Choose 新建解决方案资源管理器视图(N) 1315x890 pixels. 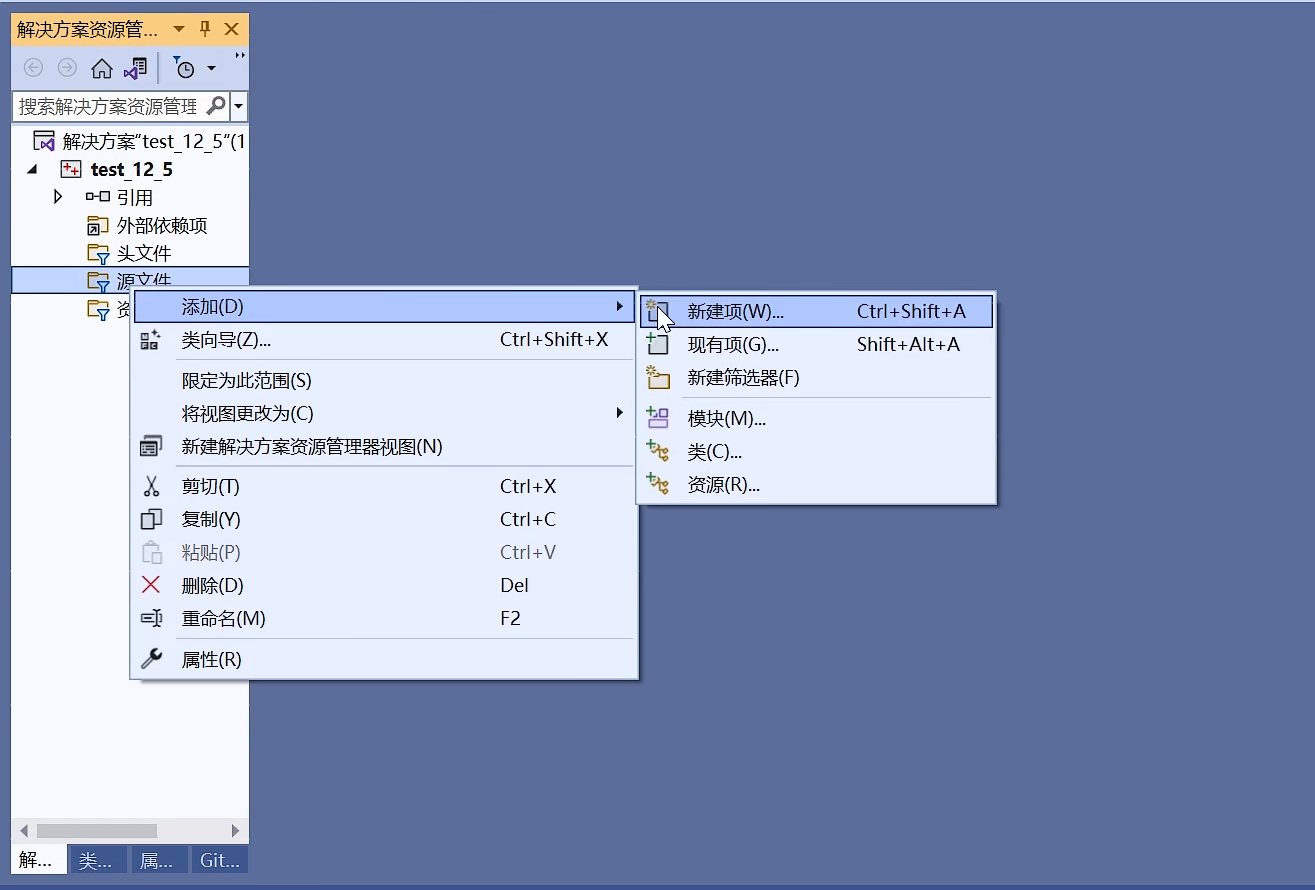[x=384, y=447]
